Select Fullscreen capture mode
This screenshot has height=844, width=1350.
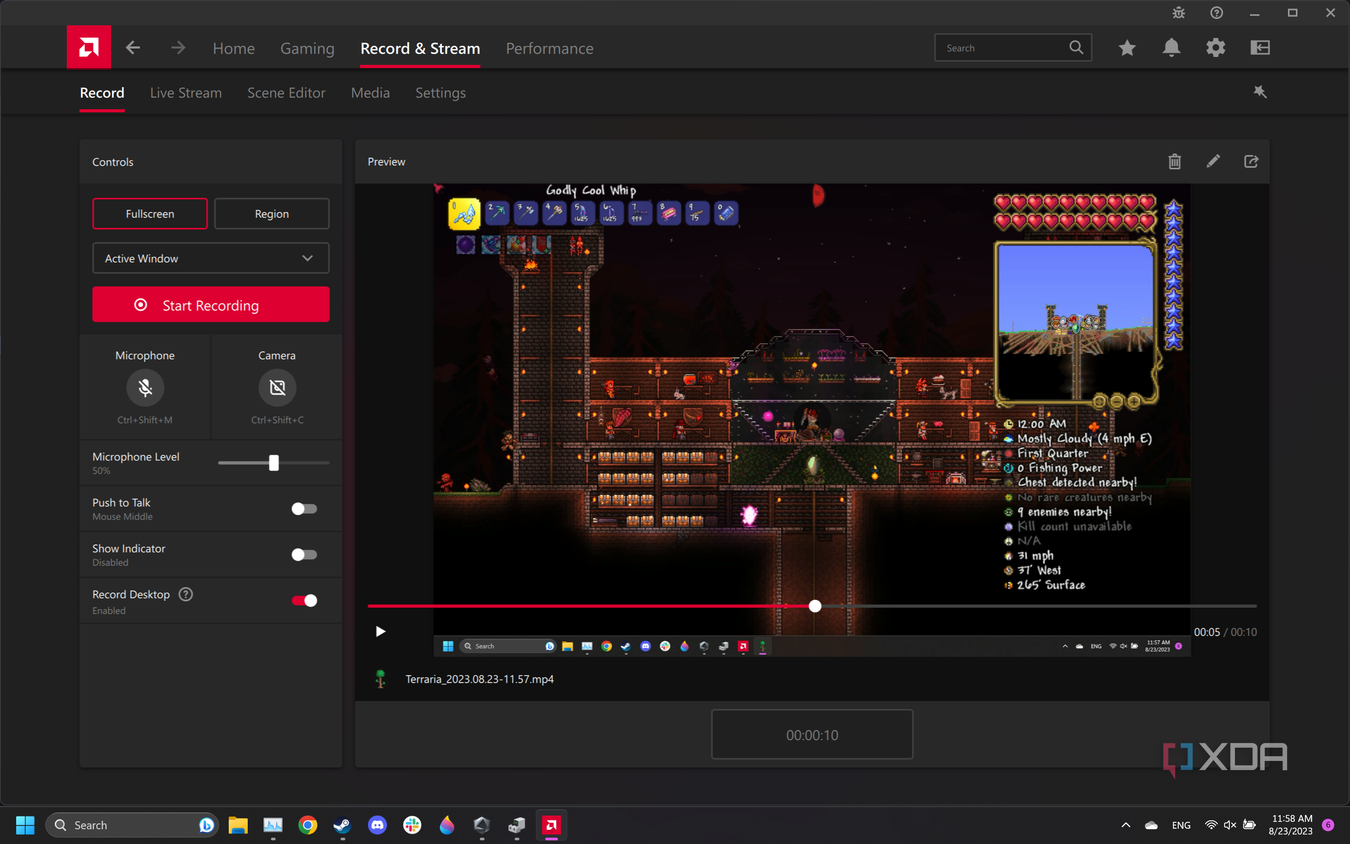click(x=150, y=214)
